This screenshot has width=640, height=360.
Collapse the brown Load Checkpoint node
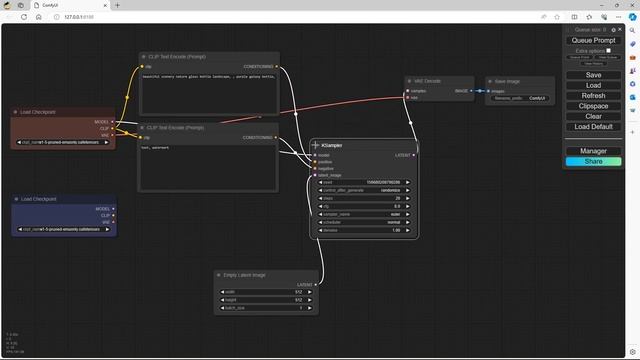(x=16, y=112)
